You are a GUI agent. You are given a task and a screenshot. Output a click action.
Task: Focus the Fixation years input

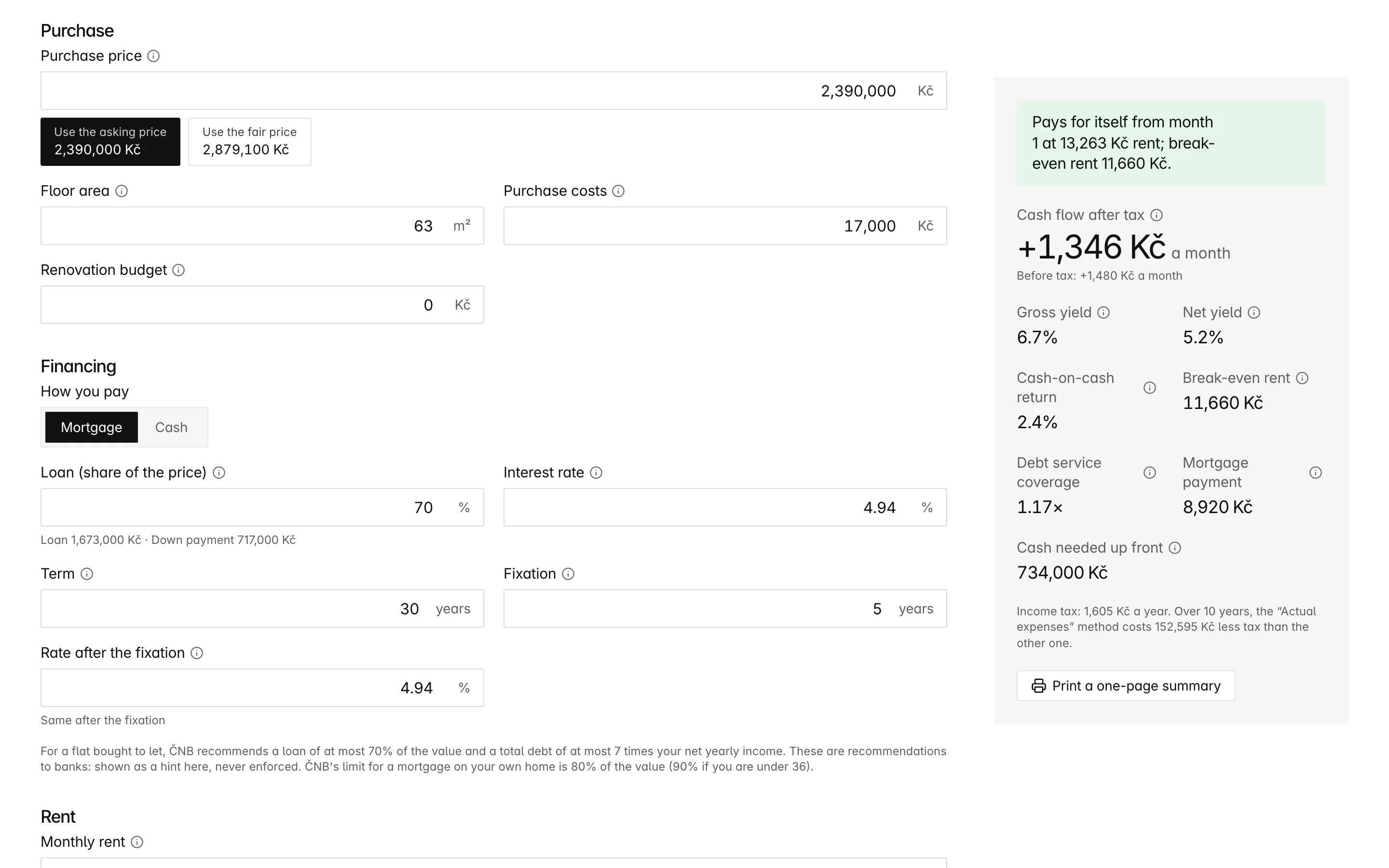725,609
